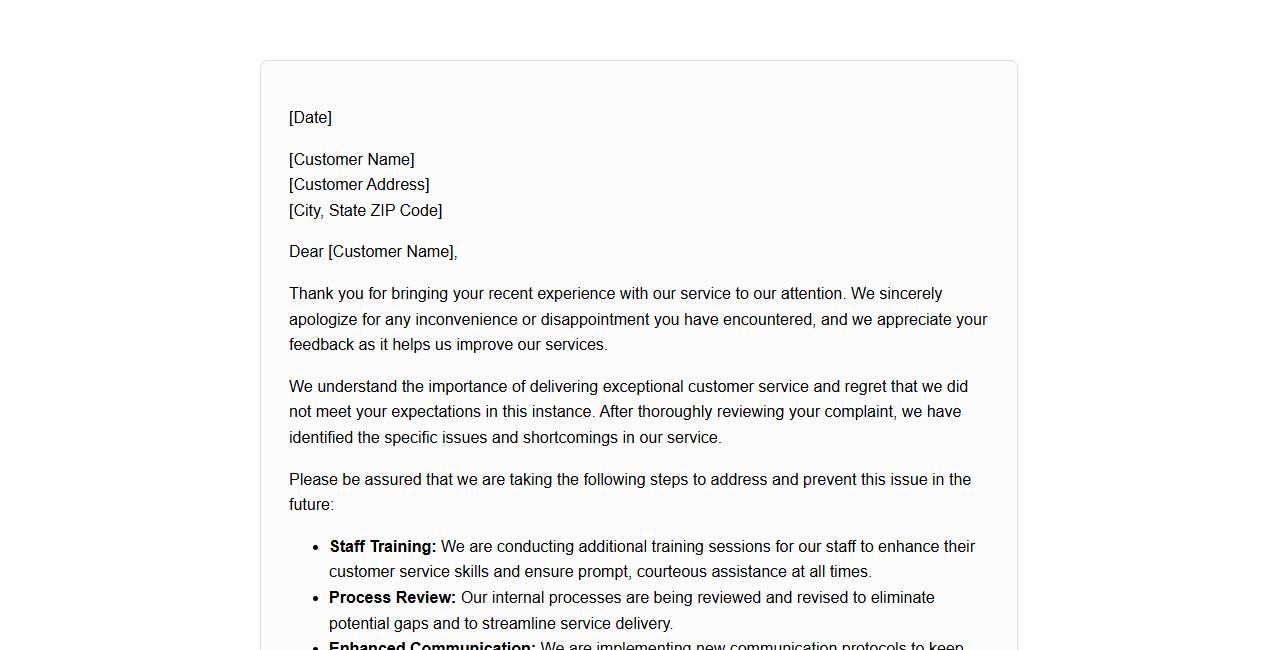Click [Customer Name] in the address block
The width and height of the screenshot is (1278, 650).
click(351, 160)
